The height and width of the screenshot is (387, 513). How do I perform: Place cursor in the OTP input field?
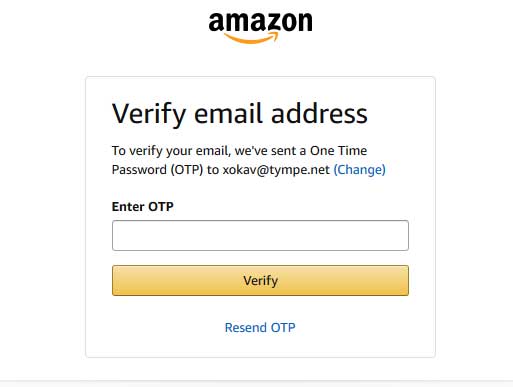click(x=260, y=235)
